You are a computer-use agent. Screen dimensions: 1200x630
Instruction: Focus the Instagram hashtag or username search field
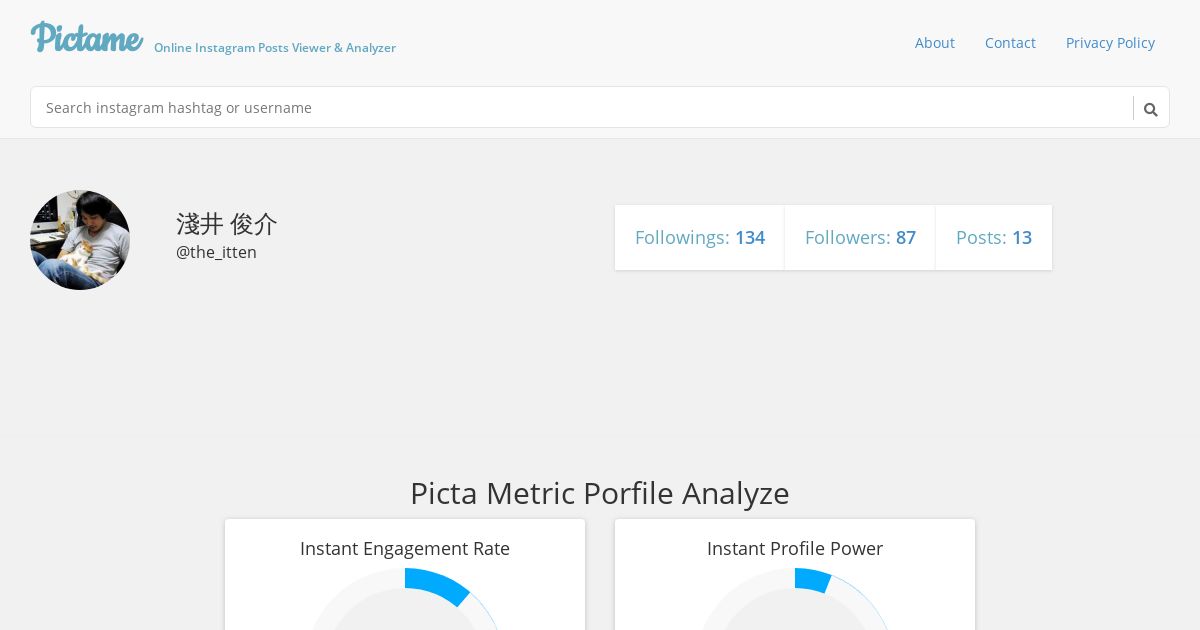coord(580,107)
